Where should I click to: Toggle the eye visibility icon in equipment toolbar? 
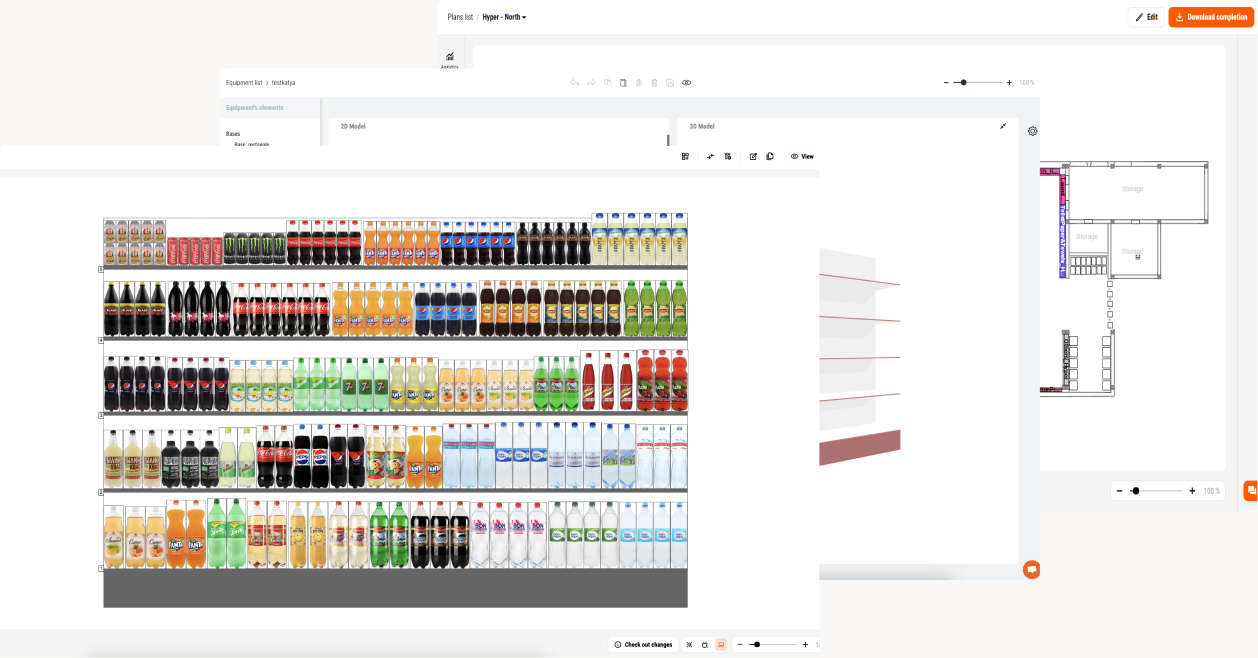point(687,83)
